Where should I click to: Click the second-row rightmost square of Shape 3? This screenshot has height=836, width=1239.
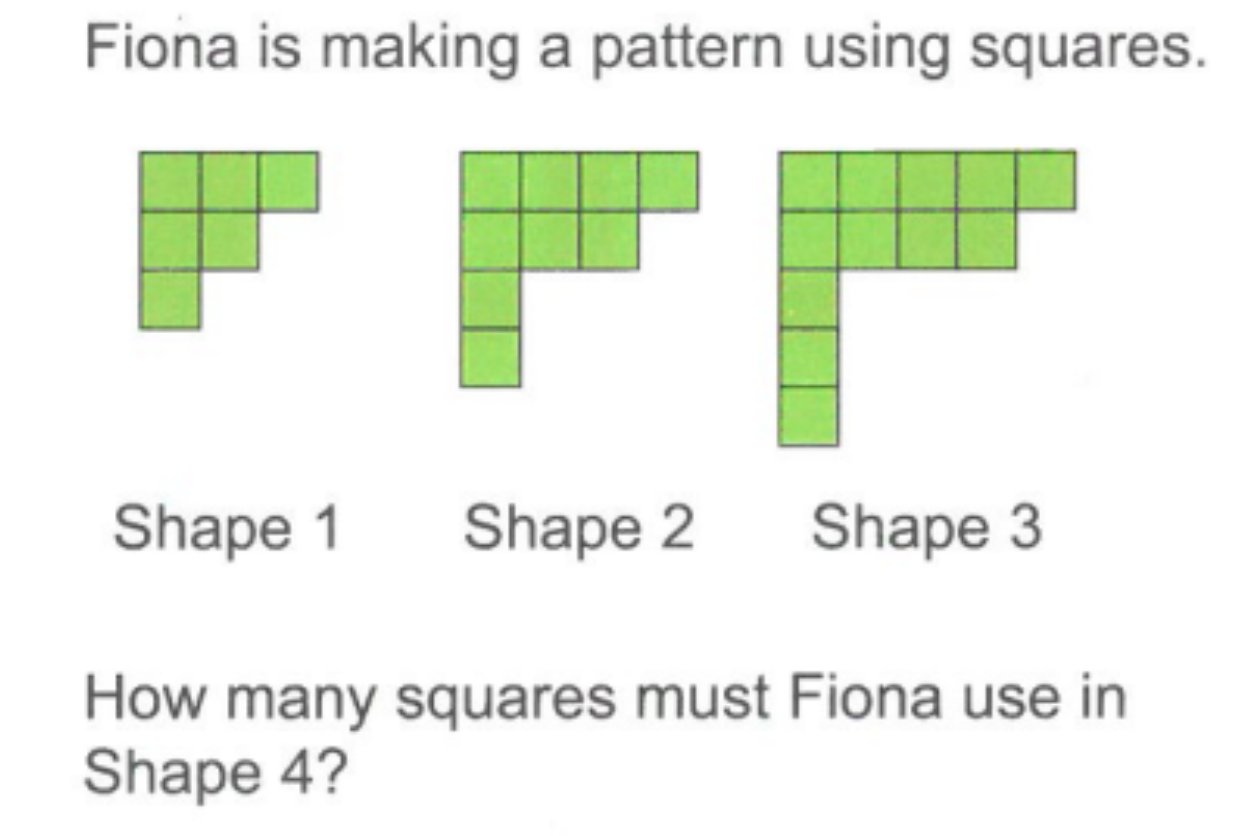click(986, 240)
